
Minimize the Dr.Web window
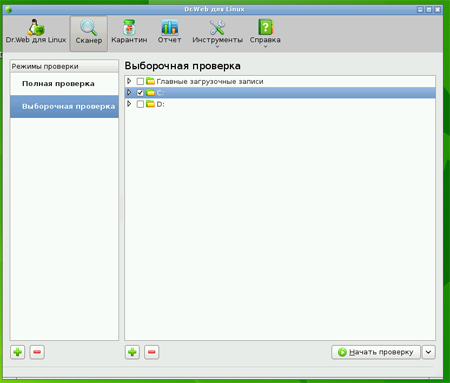coord(420,10)
